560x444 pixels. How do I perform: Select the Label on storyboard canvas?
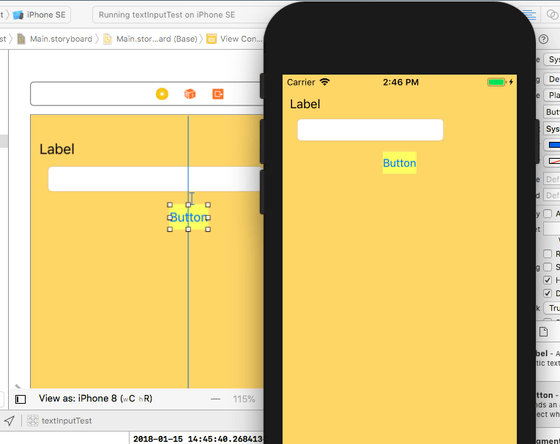[x=57, y=149]
